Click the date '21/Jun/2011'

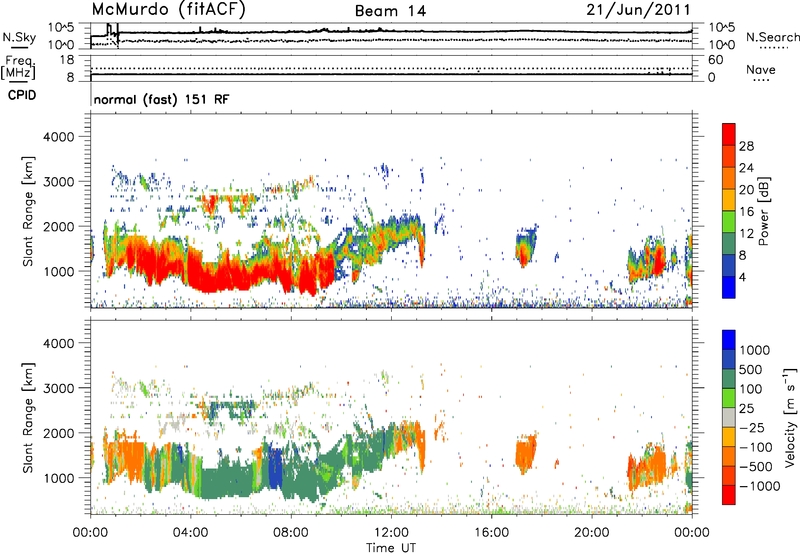pos(638,9)
